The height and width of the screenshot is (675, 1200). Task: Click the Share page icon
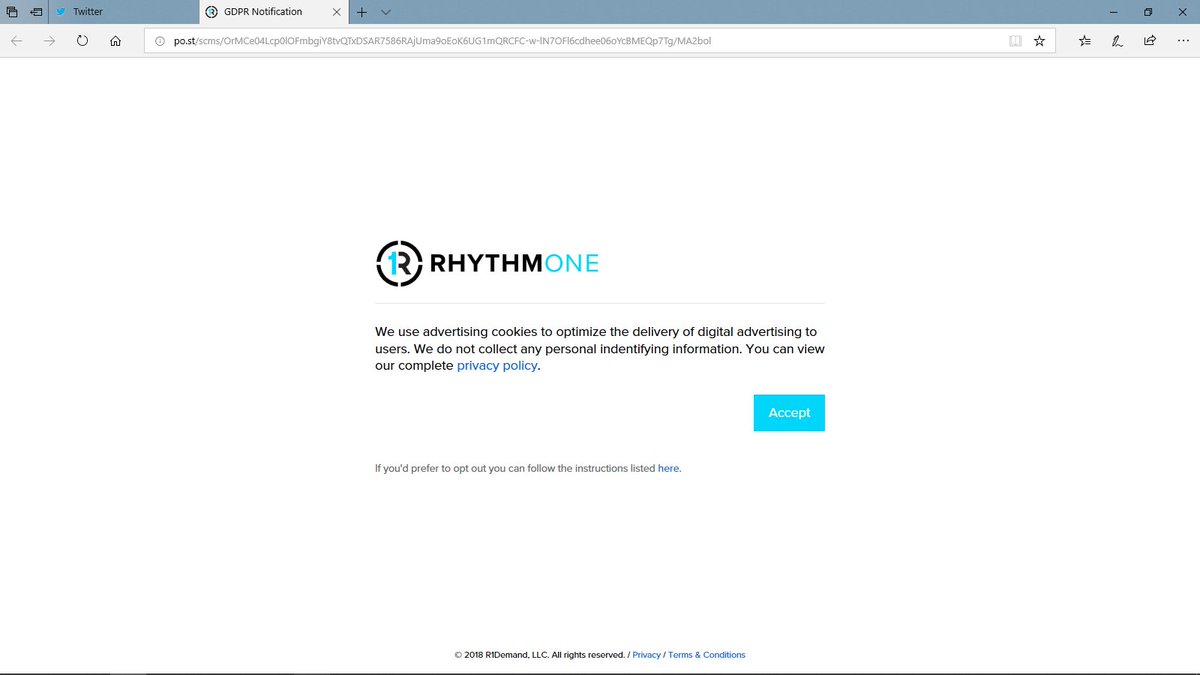click(1150, 41)
